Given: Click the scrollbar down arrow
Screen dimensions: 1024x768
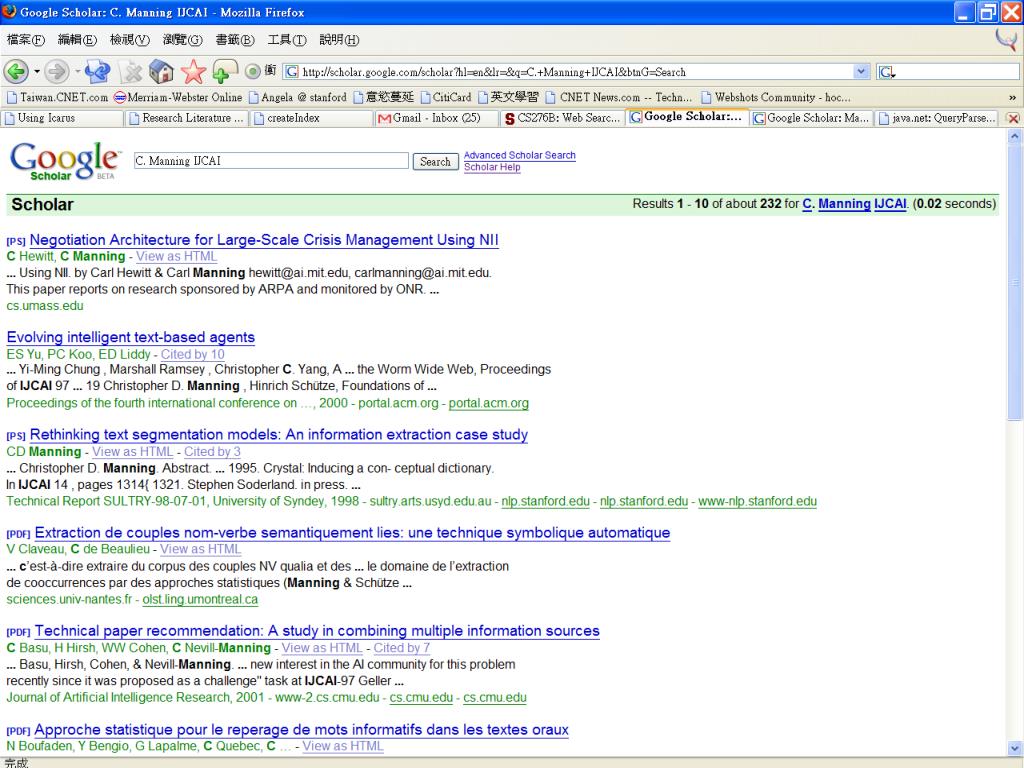Looking at the screenshot, I should (1014, 748).
